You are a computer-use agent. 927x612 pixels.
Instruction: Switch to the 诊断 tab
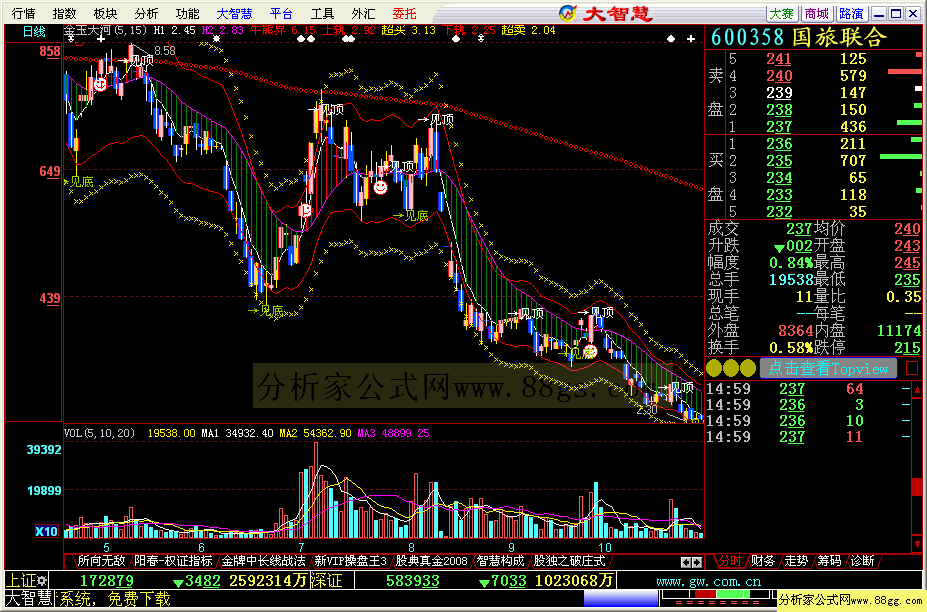point(863,561)
